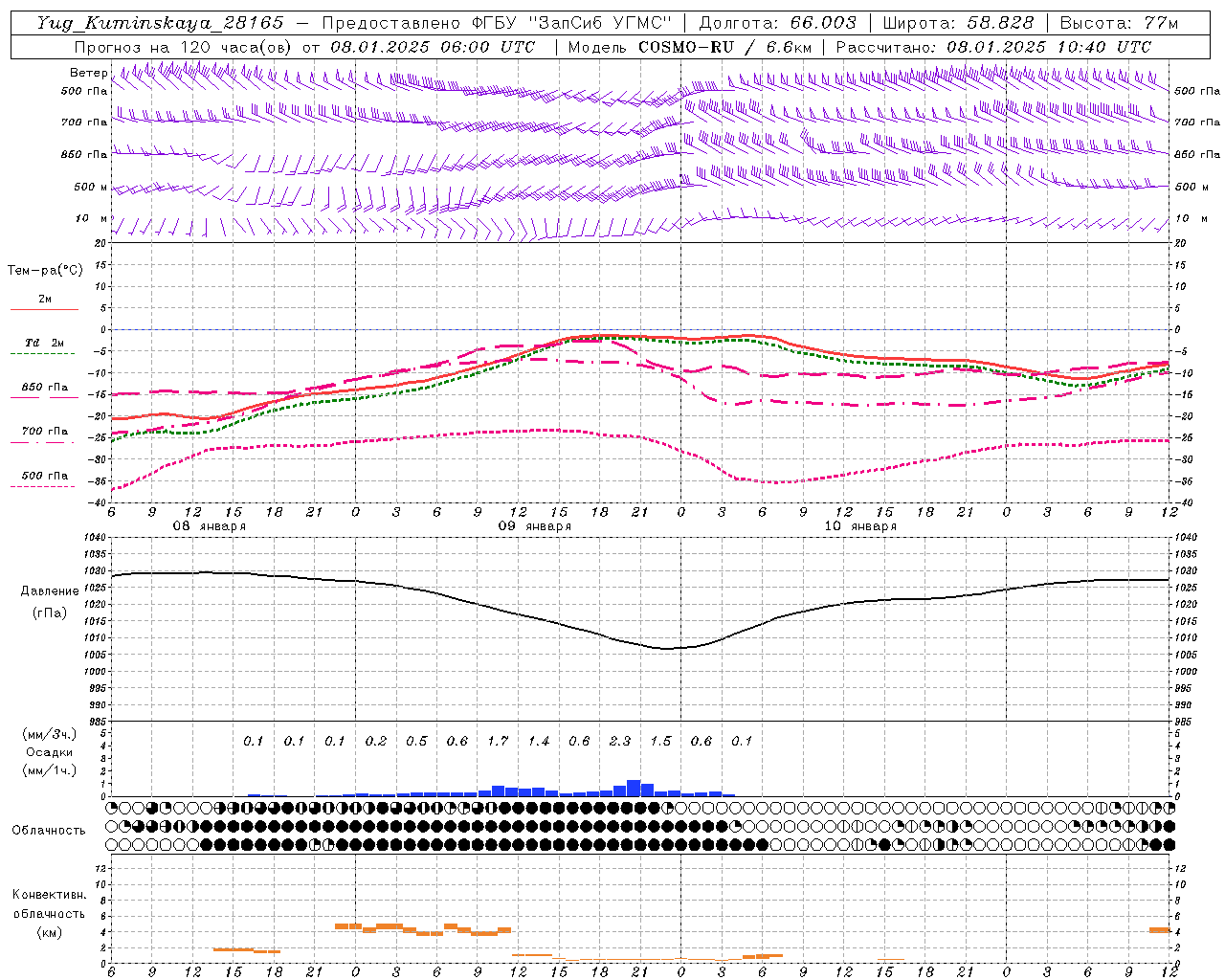Click the elevation label Высота: 77м
Viewport: 1225px width, 980px height.
coord(1119,23)
